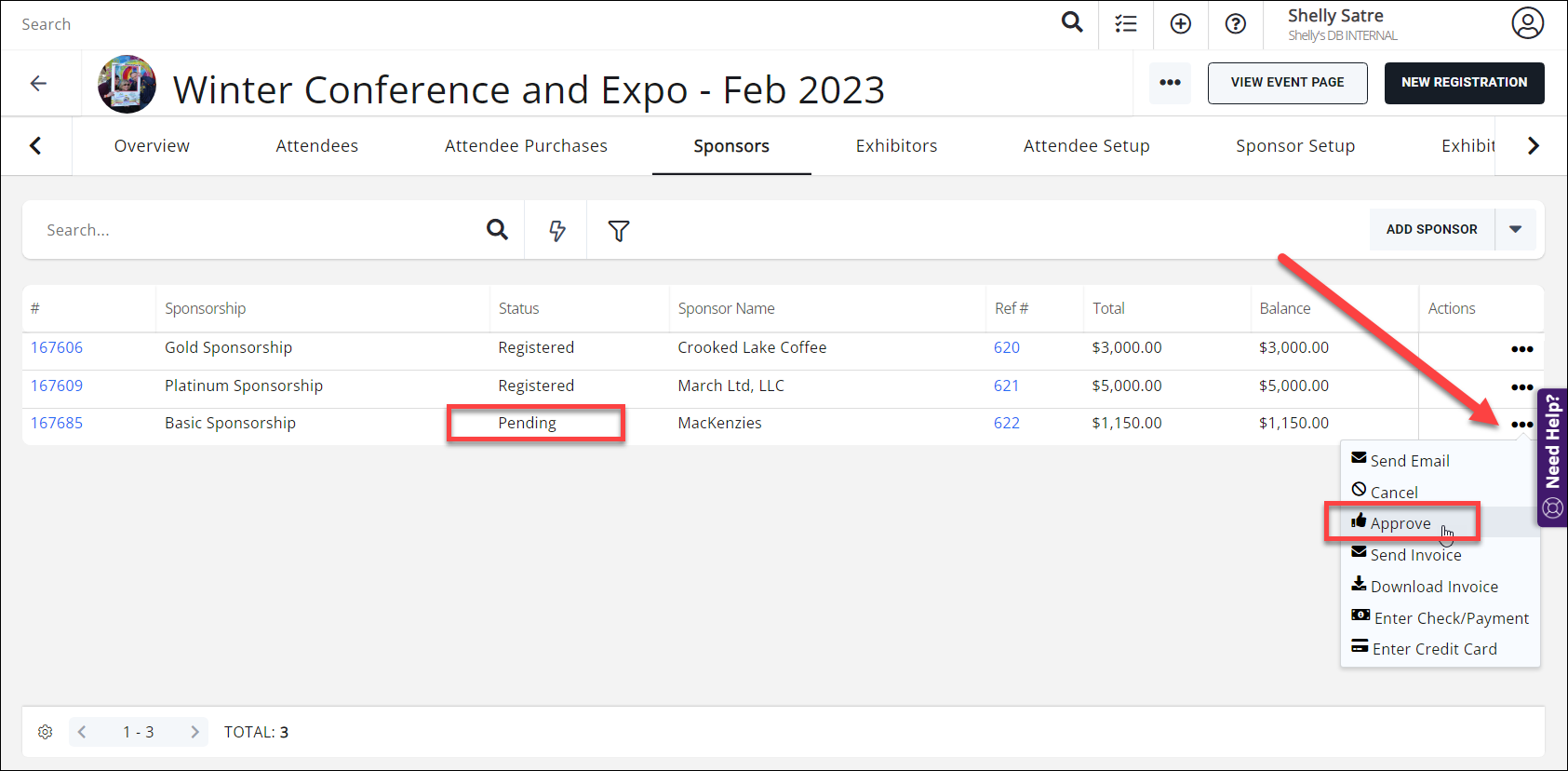Open event more options ellipsis button
The height and width of the screenshot is (771, 1568).
point(1170,83)
